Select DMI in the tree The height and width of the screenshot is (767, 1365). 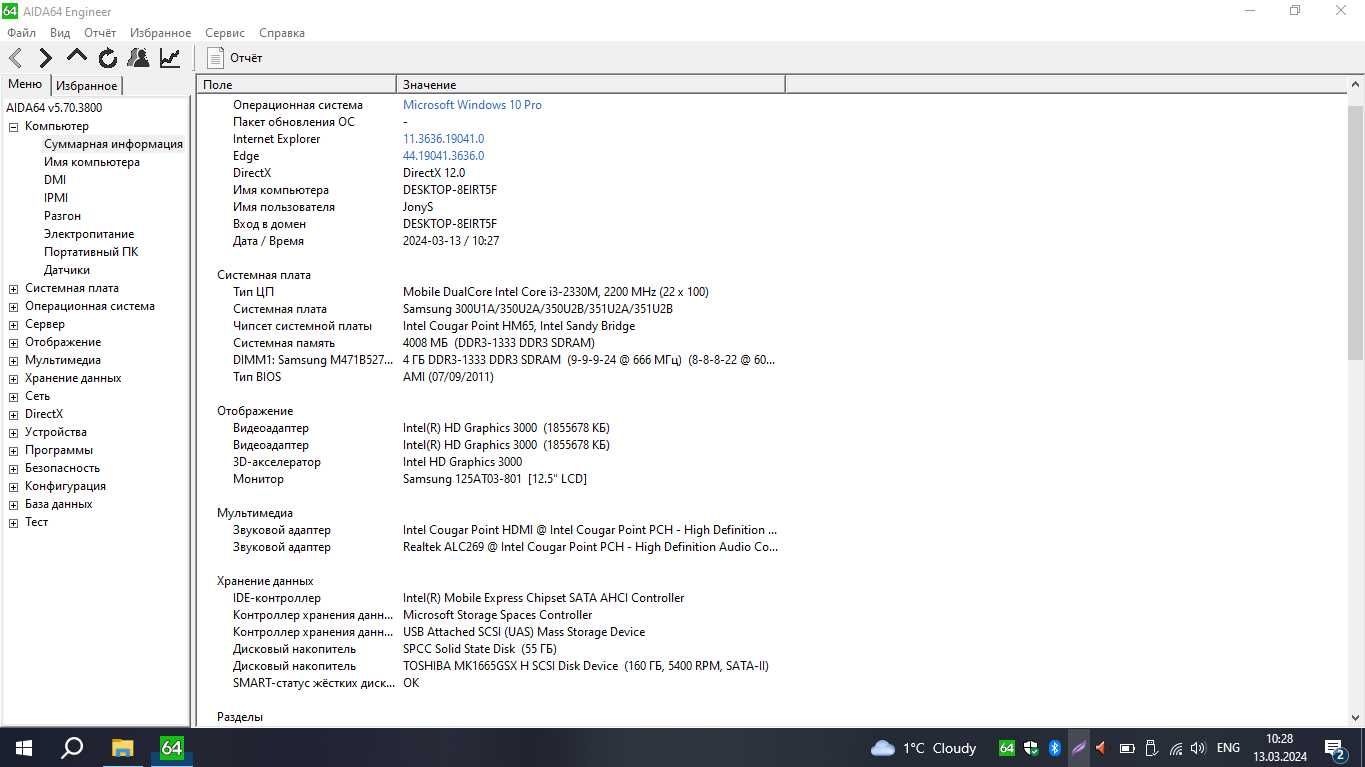click(55, 180)
